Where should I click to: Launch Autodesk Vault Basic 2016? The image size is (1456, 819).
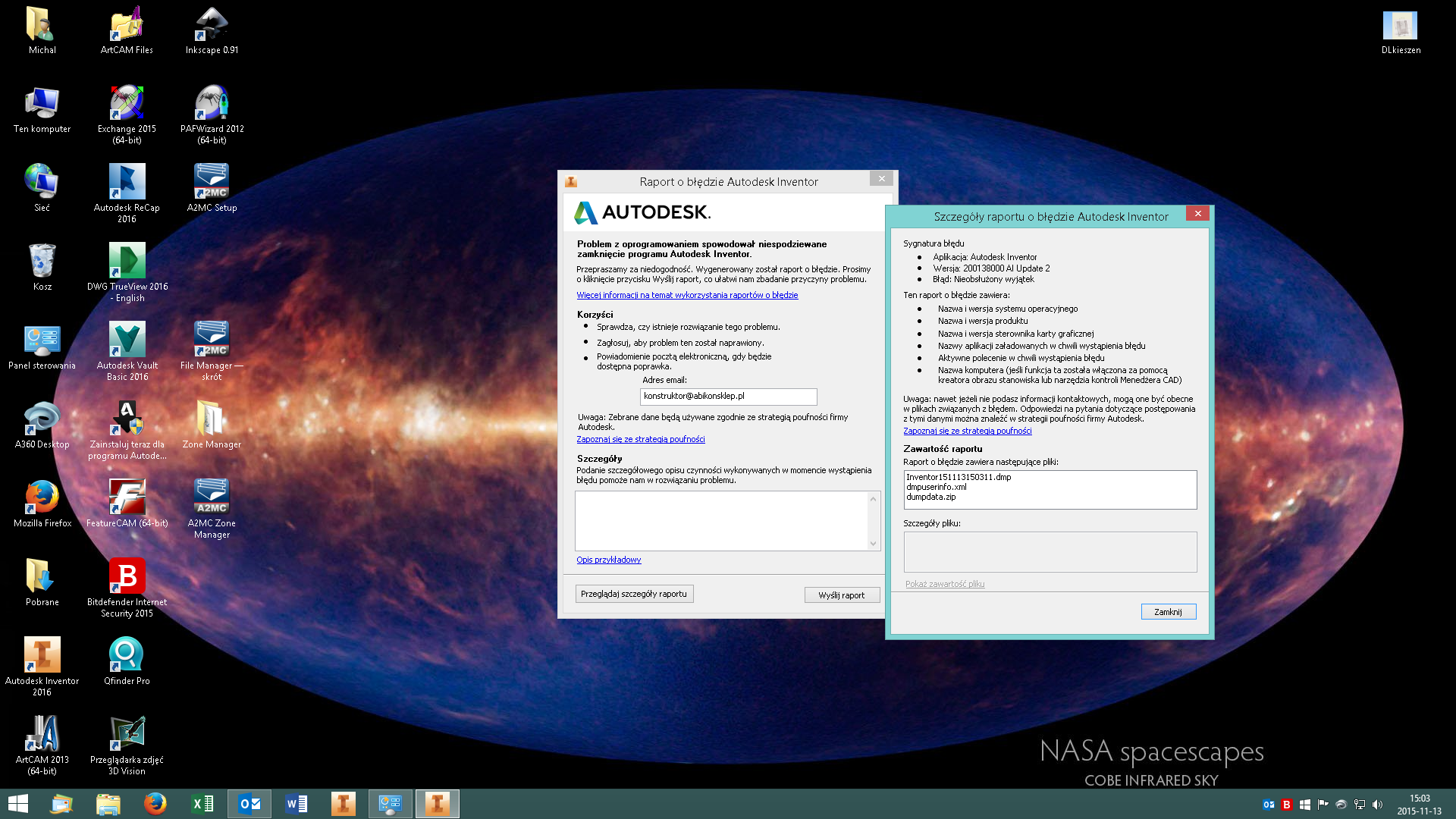click(x=127, y=350)
